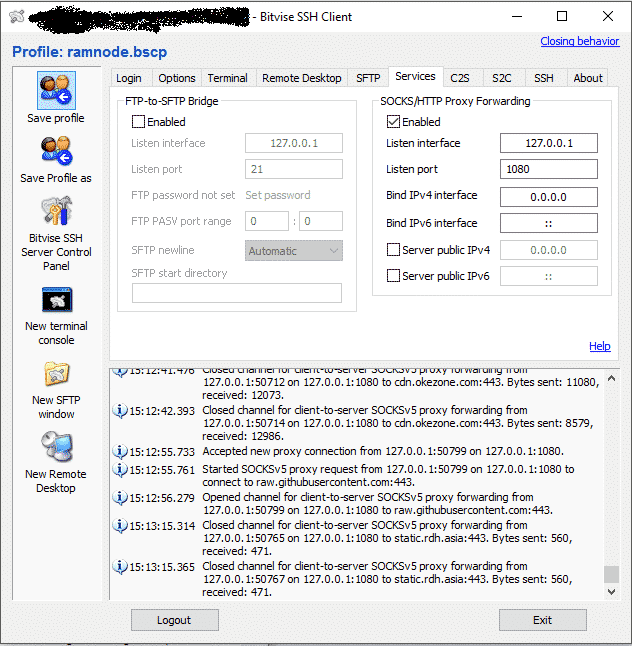Open the SFTP newline Automatic dropdown
The image size is (632, 646).
pyautogui.click(x=294, y=251)
